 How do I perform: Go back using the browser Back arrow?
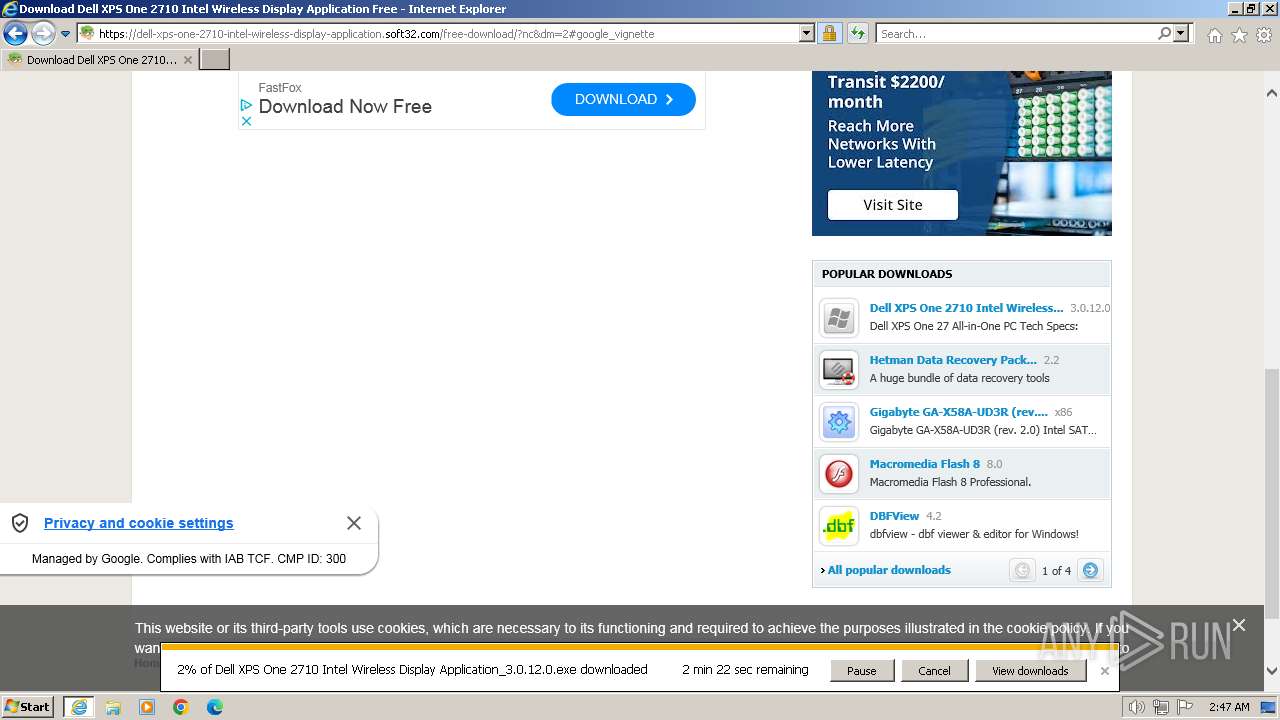point(15,33)
